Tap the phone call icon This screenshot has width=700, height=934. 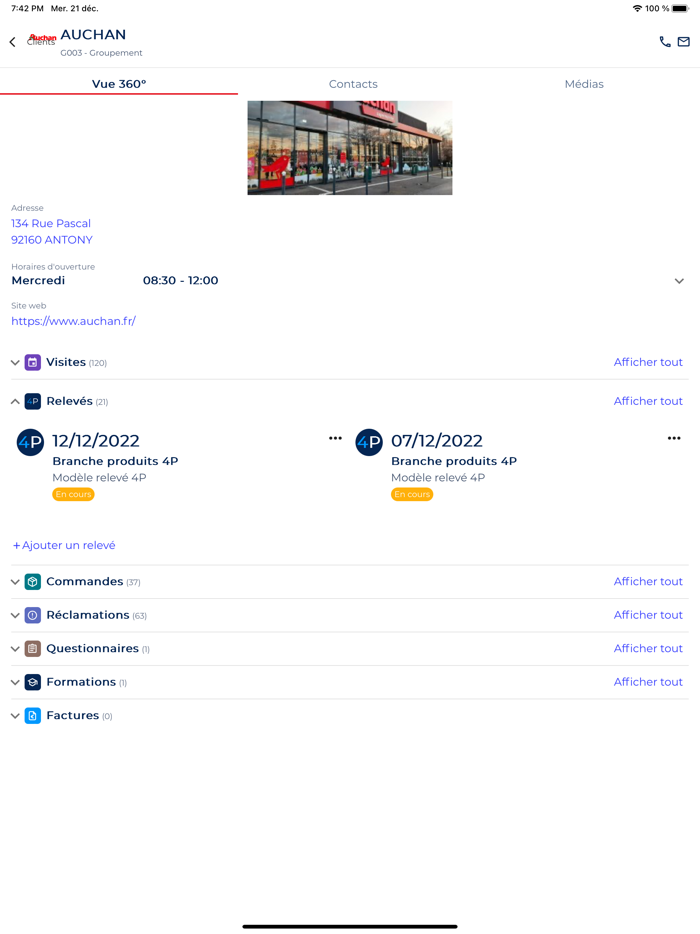tap(665, 42)
